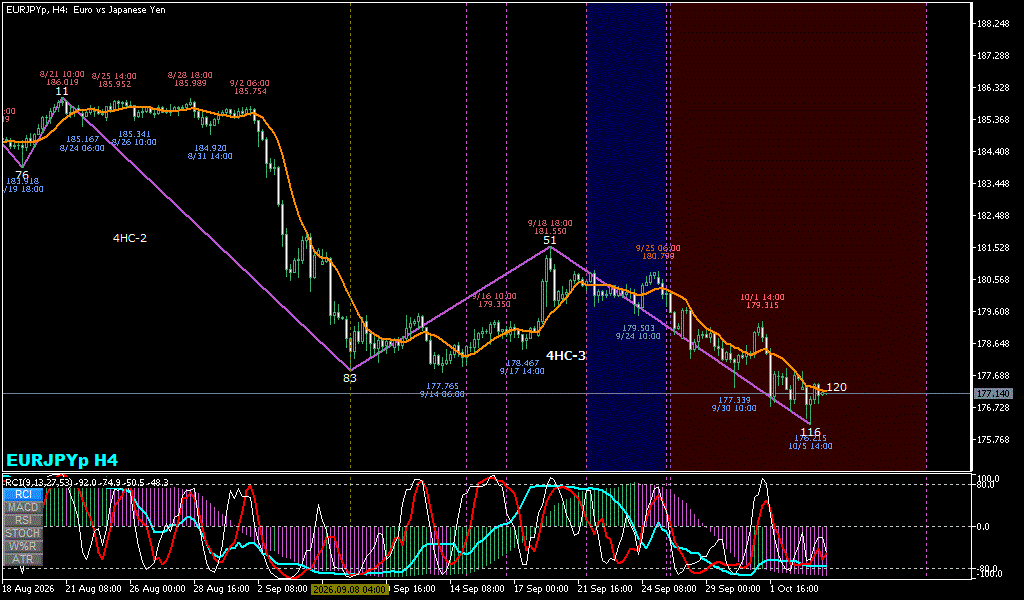
Task: Click the zigzag bar count '51'
Action: 550,240
